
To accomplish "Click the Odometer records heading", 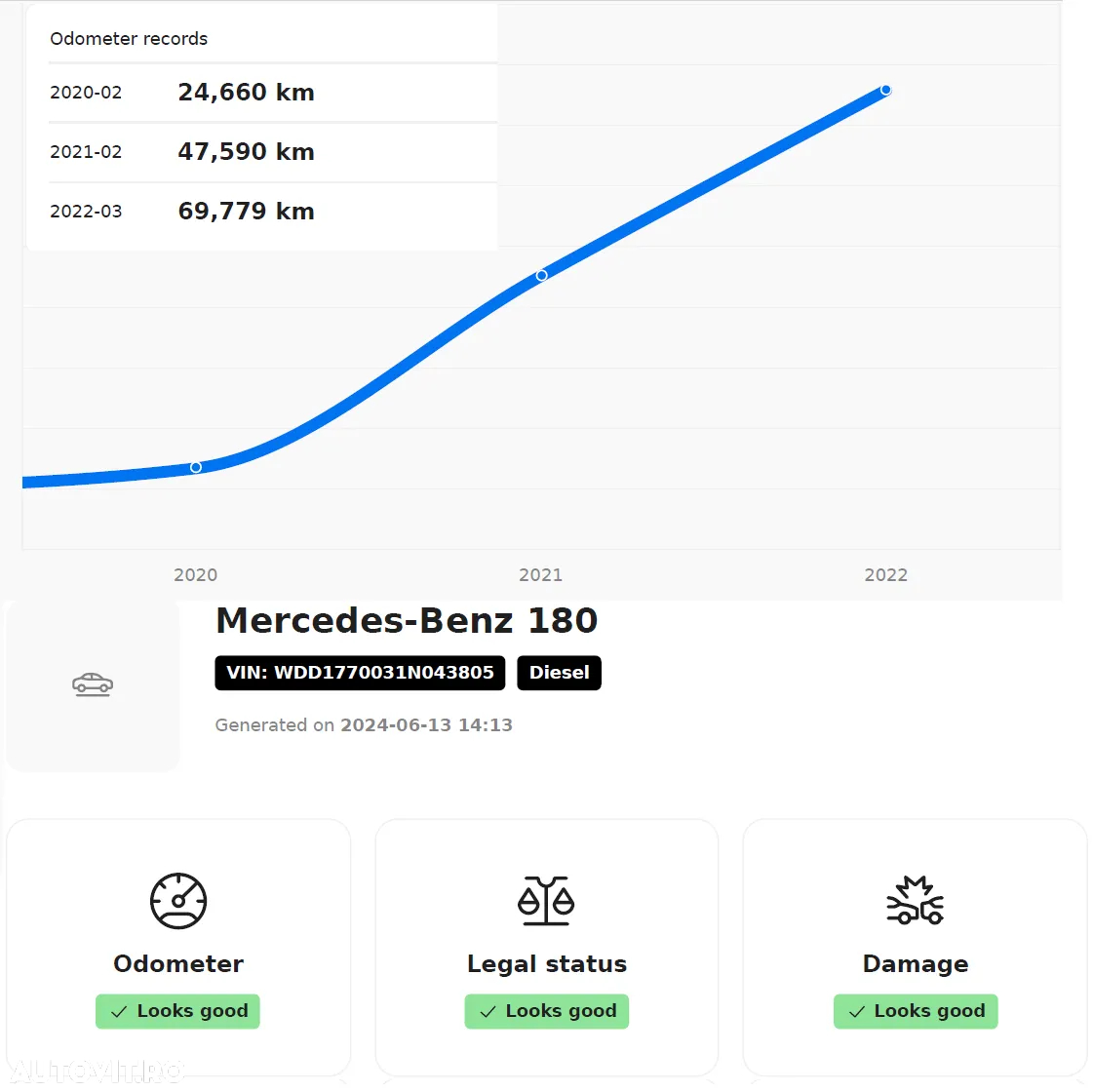I will (x=129, y=39).
